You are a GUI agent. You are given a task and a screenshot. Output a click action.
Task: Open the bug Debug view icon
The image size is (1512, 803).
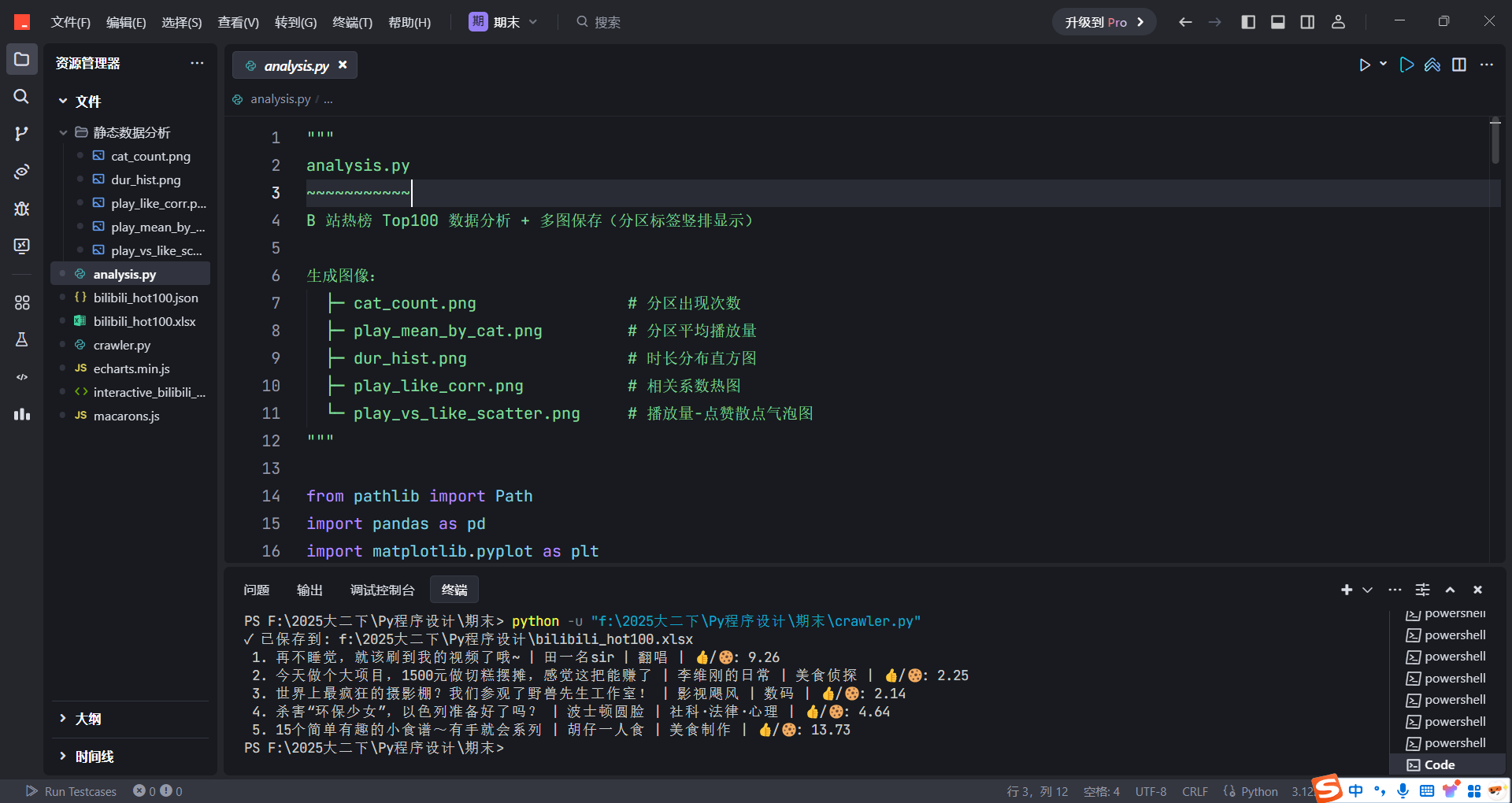pos(22,209)
